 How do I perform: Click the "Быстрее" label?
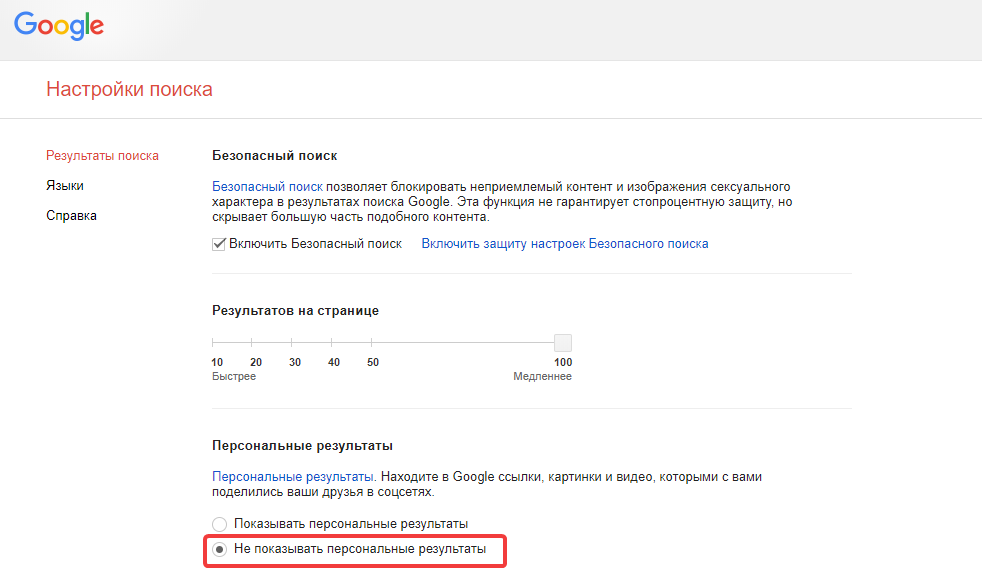[232, 376]
